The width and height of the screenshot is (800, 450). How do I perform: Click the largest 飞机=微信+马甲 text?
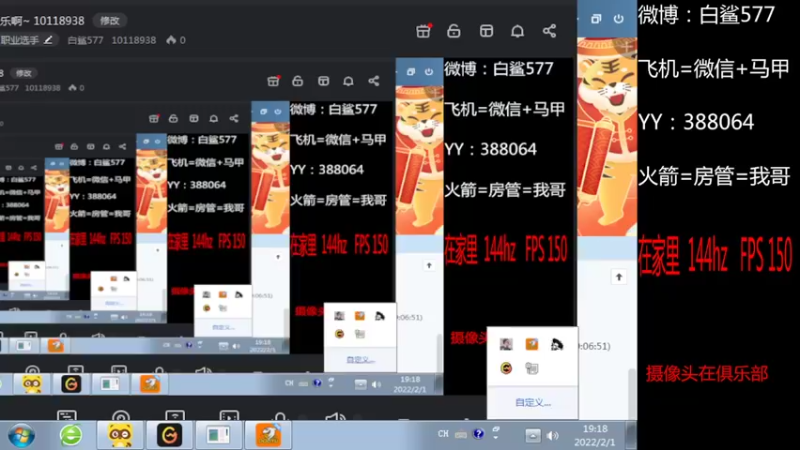[714, 68]
